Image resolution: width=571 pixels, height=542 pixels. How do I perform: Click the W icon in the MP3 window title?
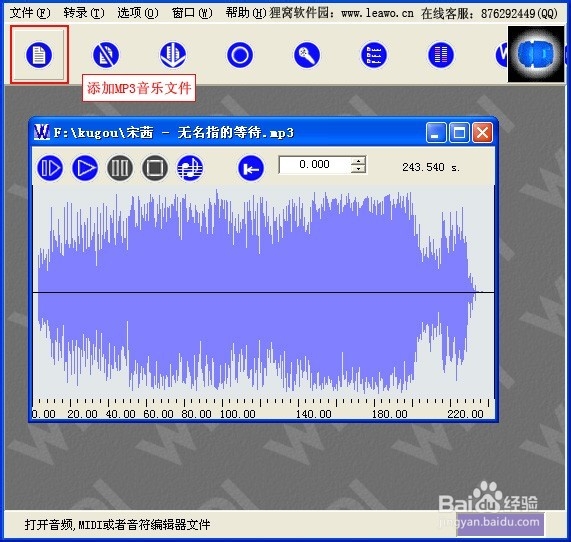42,132
